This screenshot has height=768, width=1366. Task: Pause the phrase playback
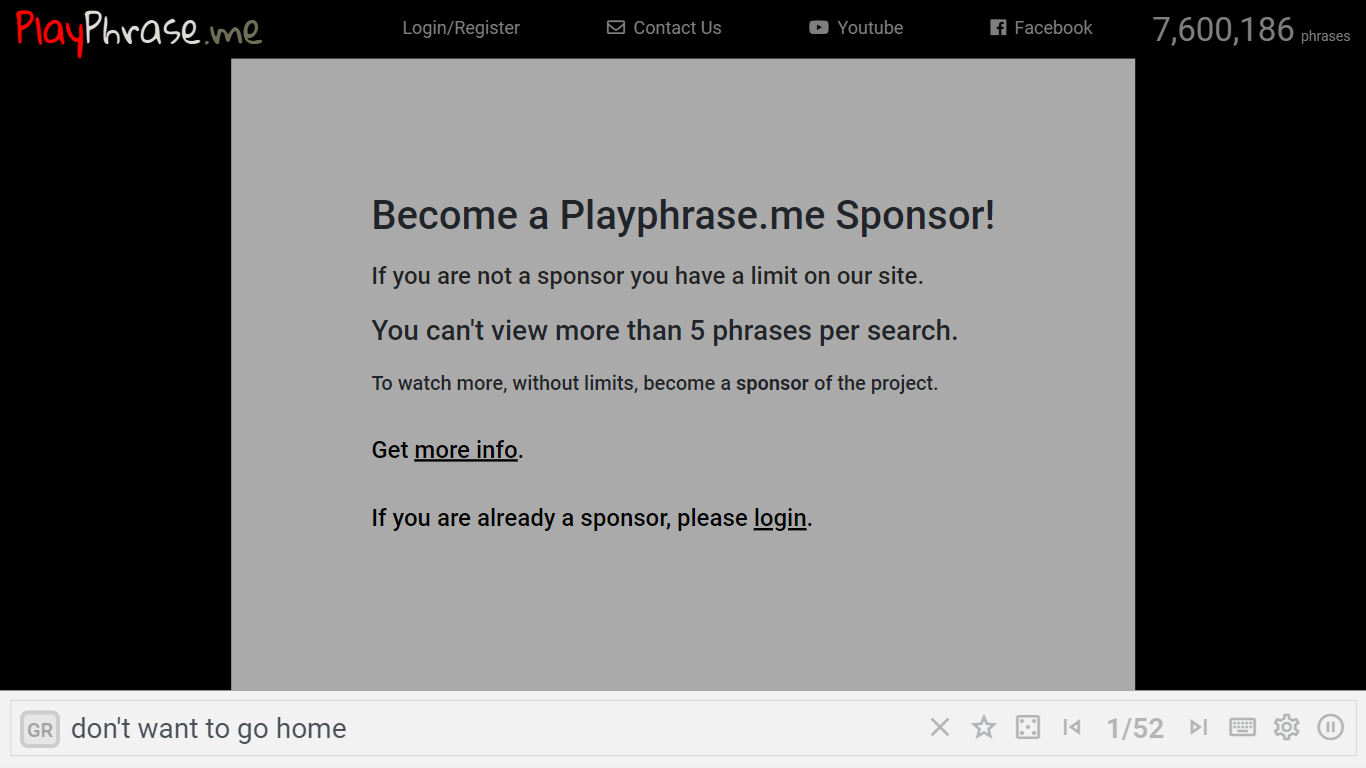1330,728
